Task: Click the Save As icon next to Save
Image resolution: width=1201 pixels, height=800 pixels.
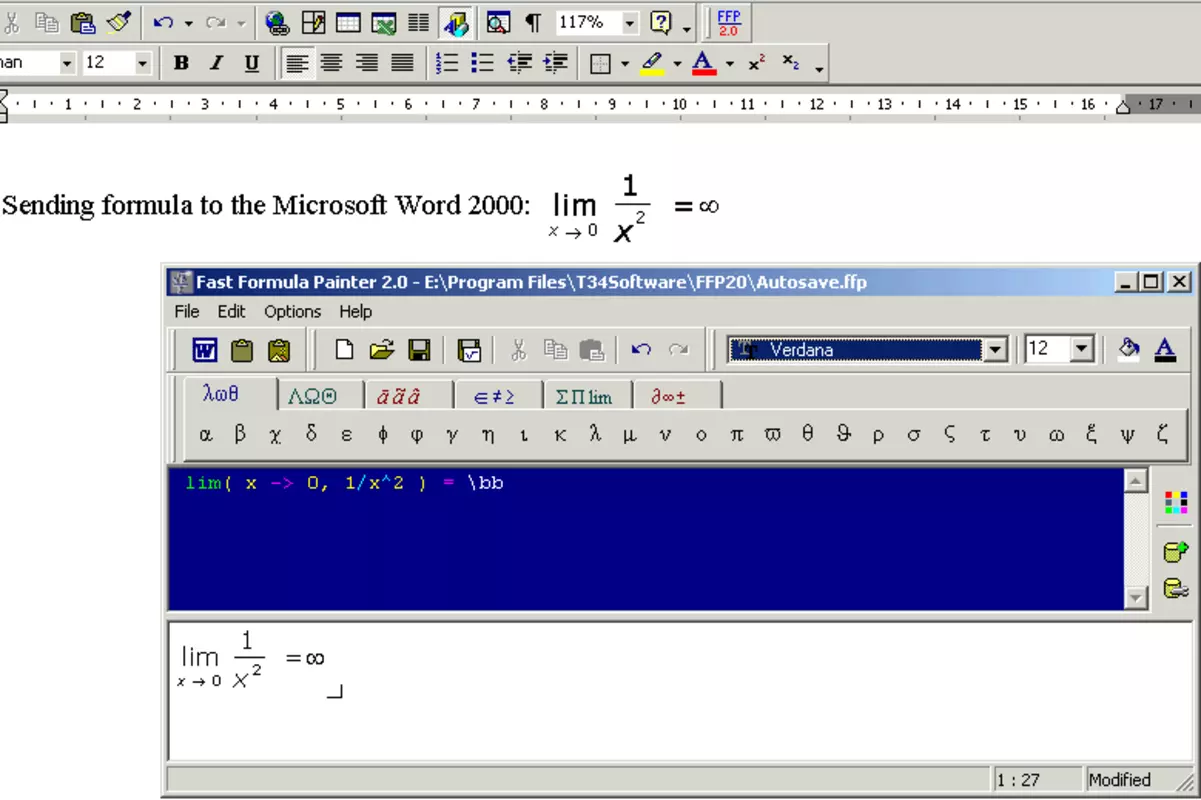Action: [x=468, y=350]
